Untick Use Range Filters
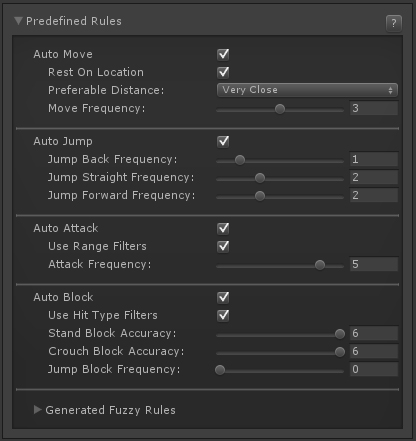Viewport: 416px width, 441px height. point(223,246)
